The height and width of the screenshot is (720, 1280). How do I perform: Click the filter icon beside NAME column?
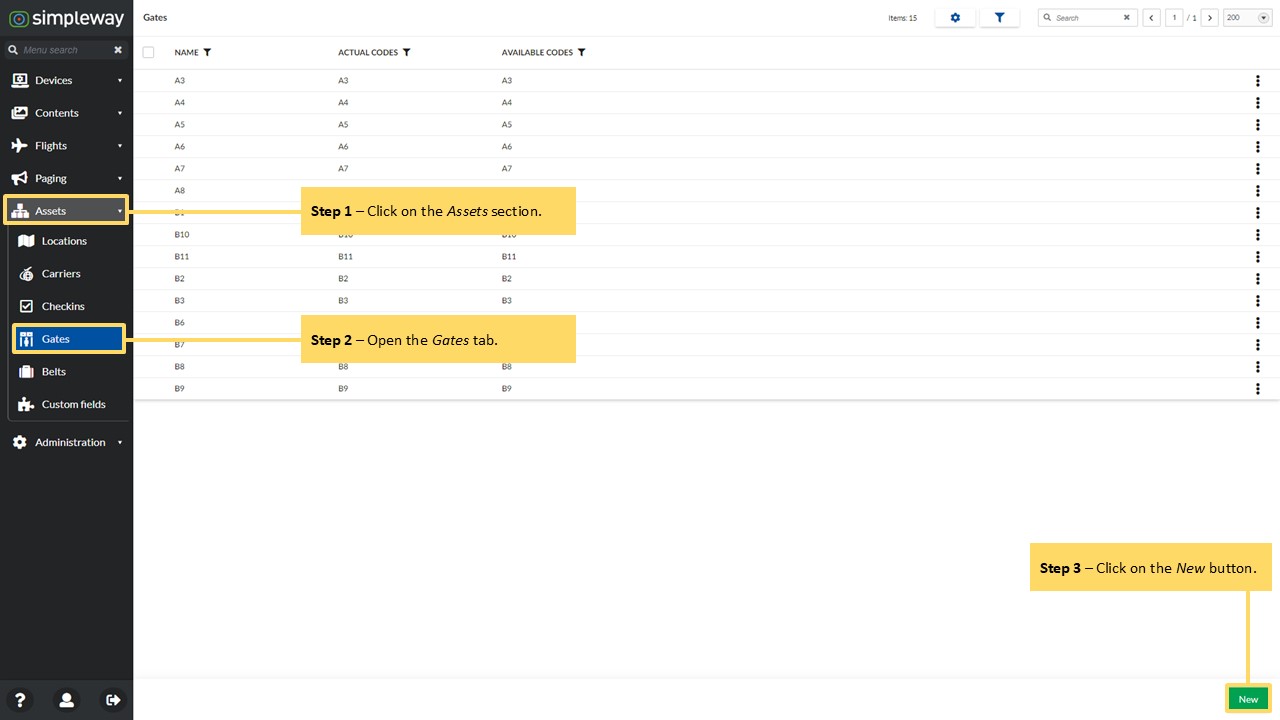pyautogui.click(x=207, y=52)
